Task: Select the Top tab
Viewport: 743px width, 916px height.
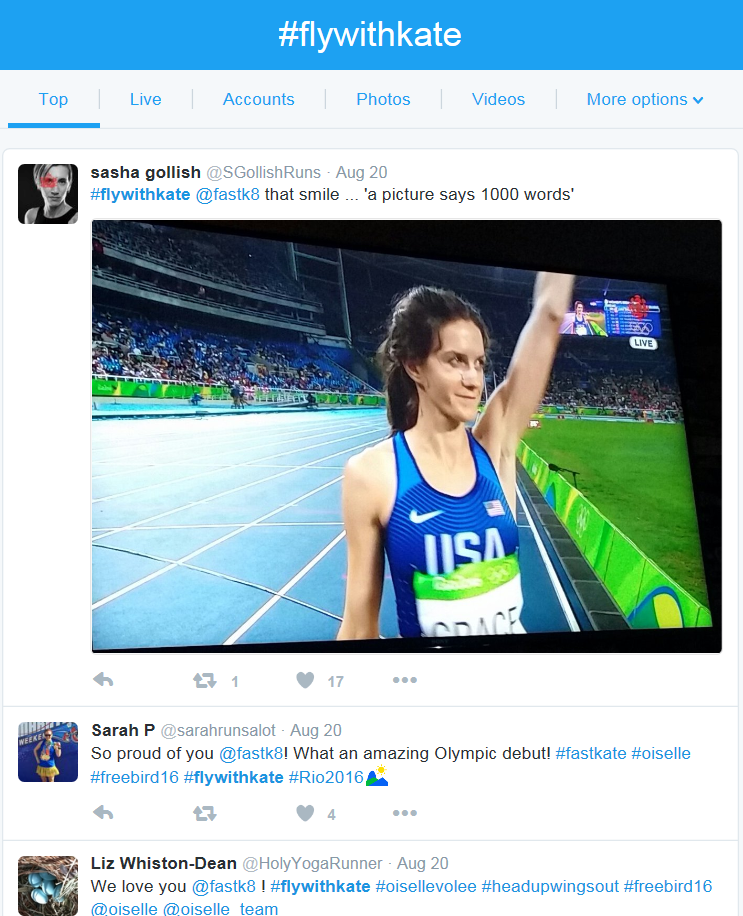Action: 53,99
